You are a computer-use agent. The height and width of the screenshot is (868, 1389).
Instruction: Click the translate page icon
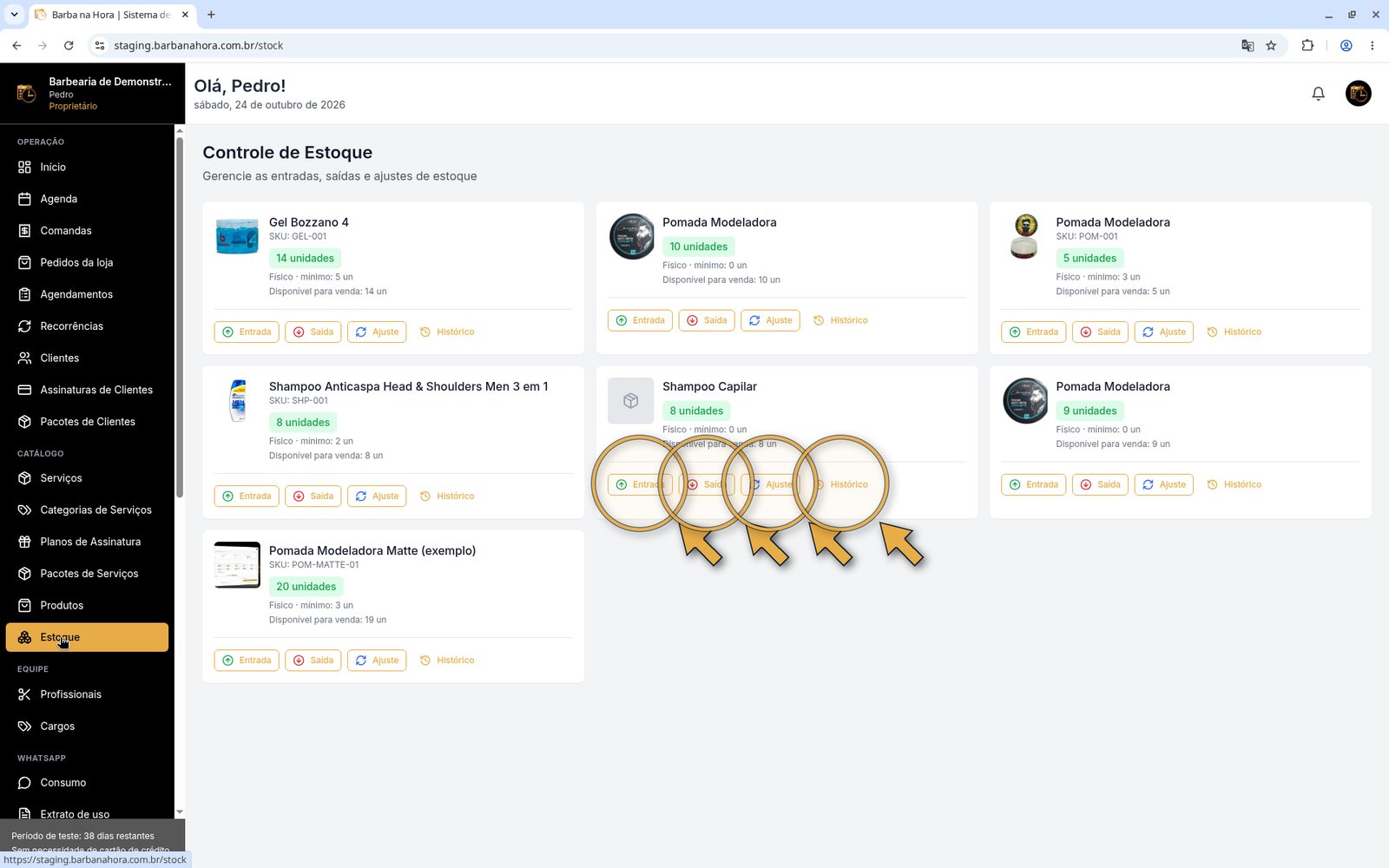(1247, 45)
